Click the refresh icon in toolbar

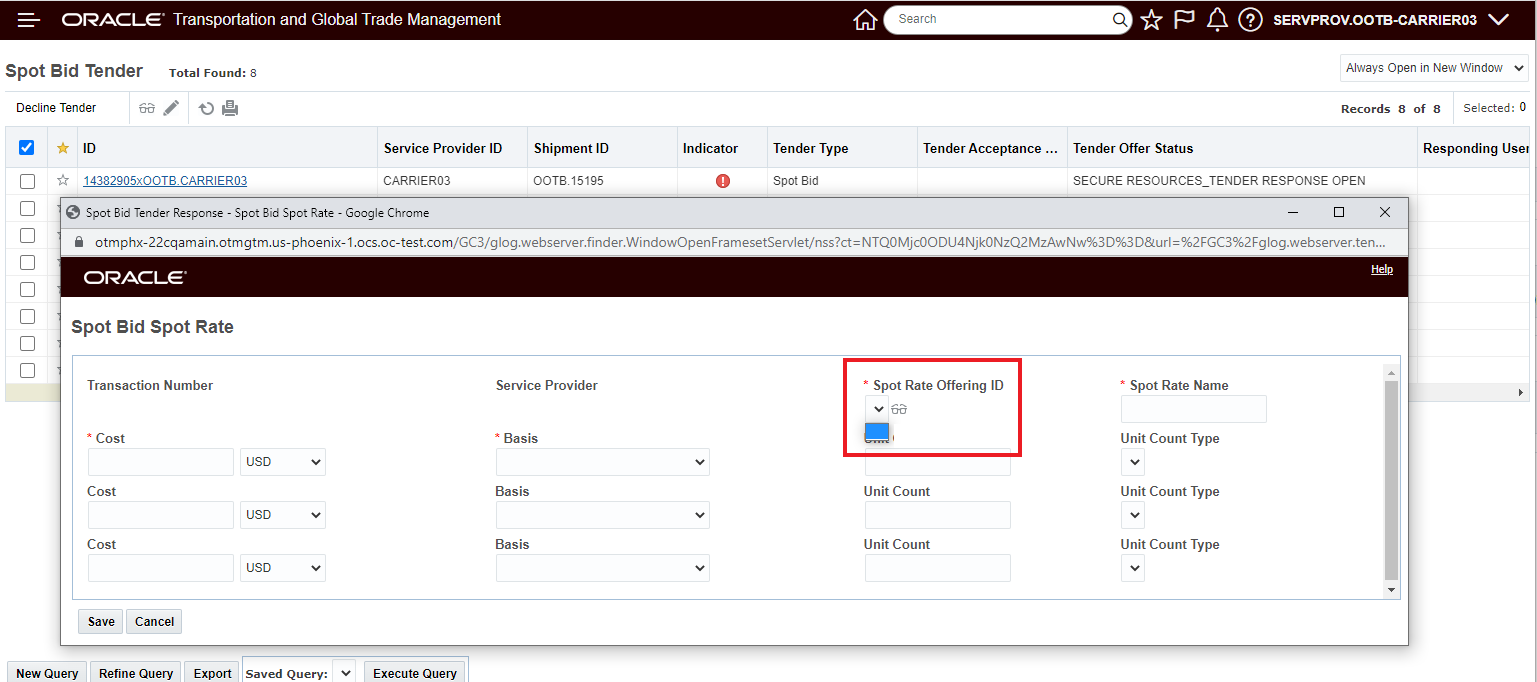point(206,108)
